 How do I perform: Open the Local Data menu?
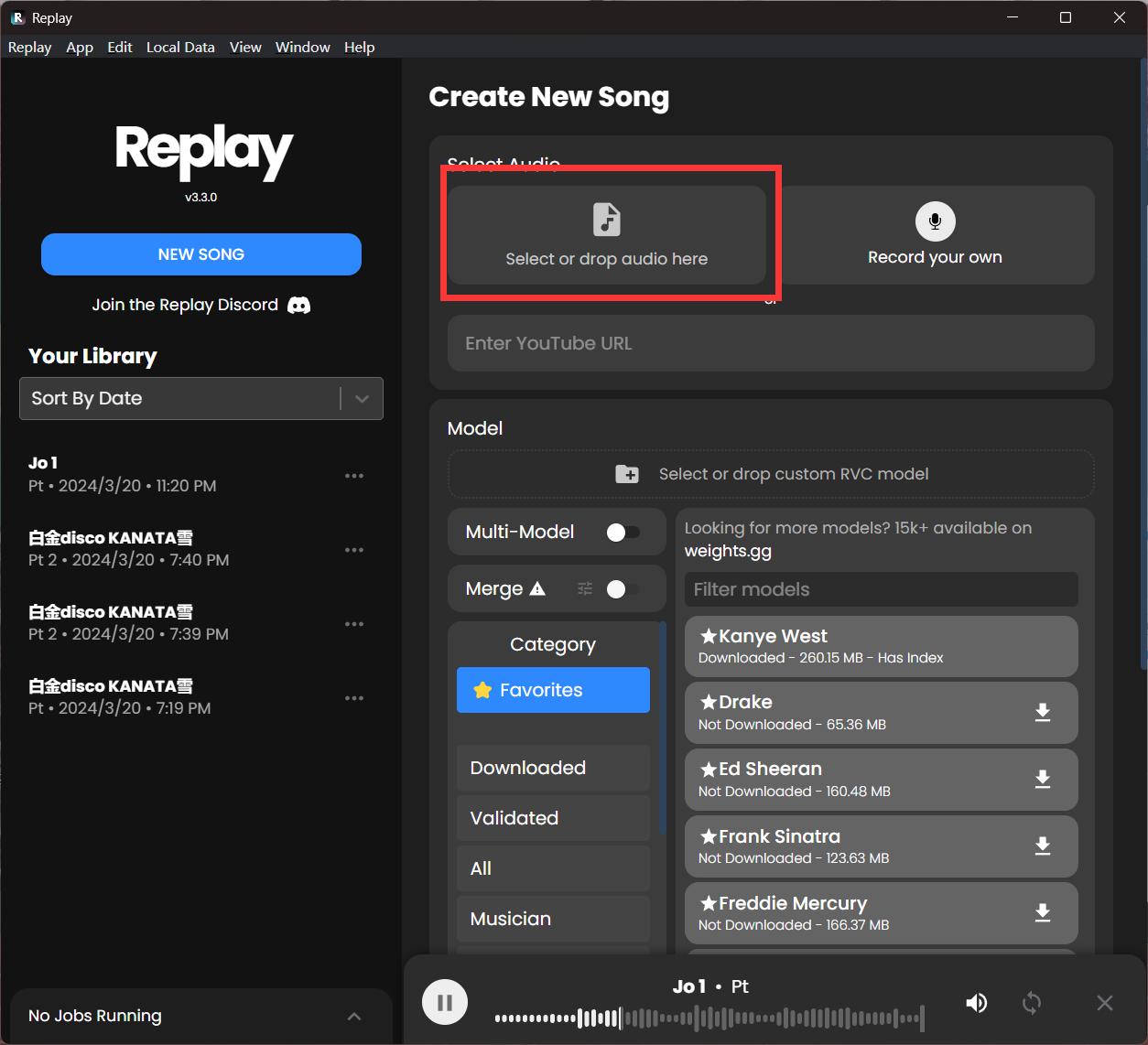pyautogui.click(x=180, y=47)
